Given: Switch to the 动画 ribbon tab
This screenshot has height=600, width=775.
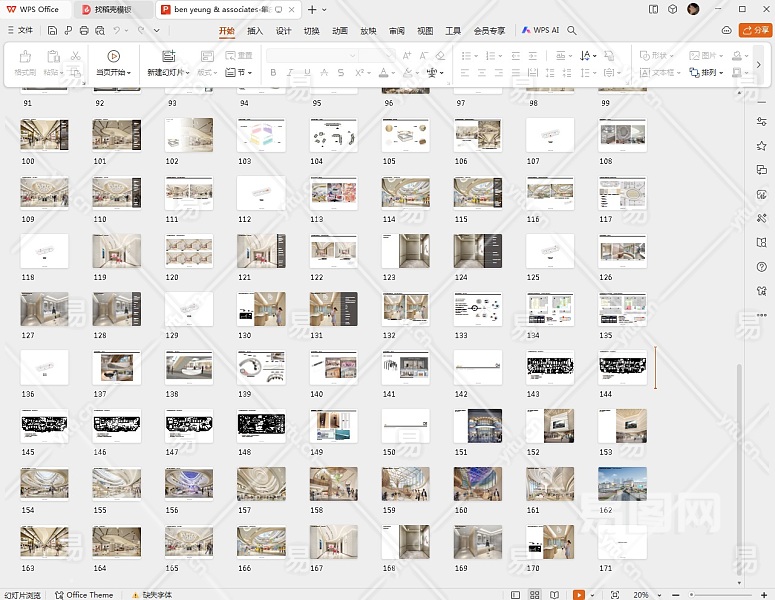Looking at the screenshot, I should pos(340,31).
